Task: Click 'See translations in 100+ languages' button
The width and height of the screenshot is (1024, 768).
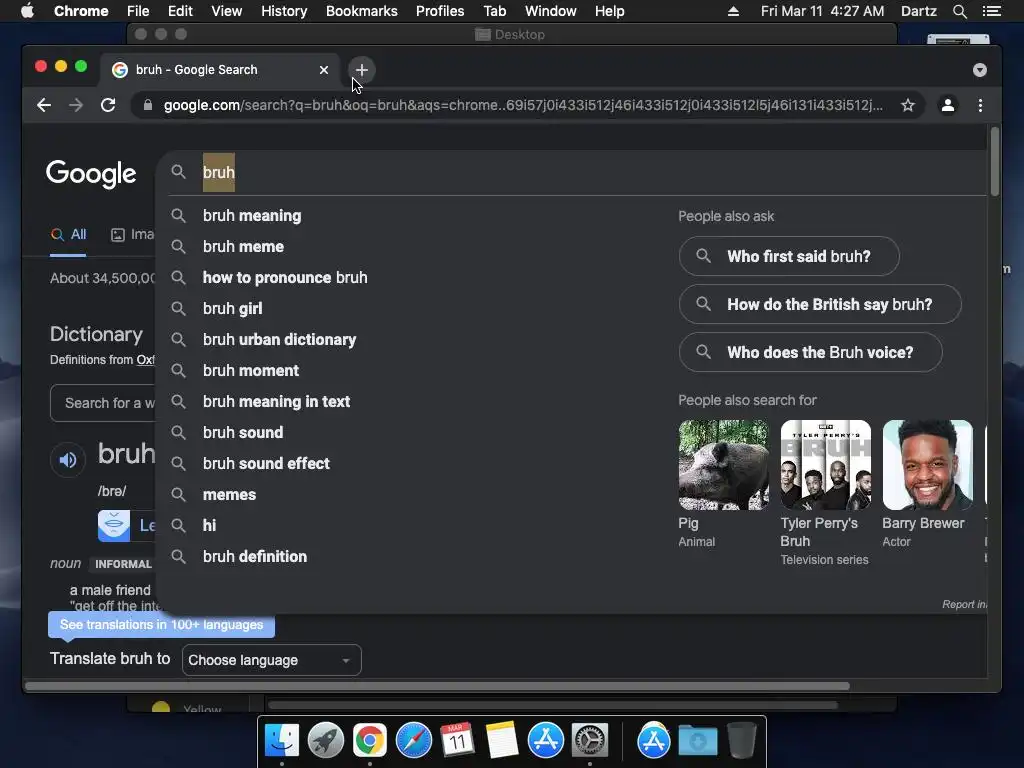Action: [161, 625]
